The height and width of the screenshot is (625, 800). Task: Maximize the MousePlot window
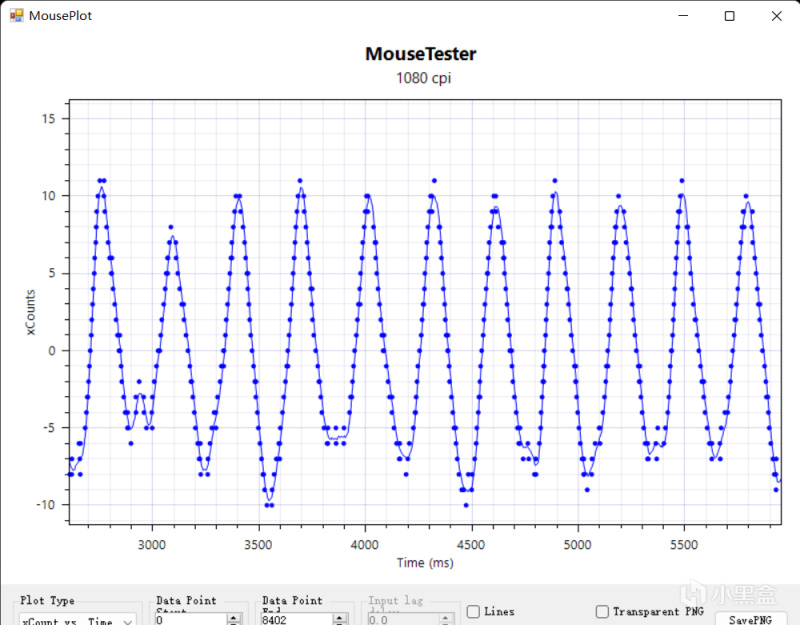coord(730,16)
